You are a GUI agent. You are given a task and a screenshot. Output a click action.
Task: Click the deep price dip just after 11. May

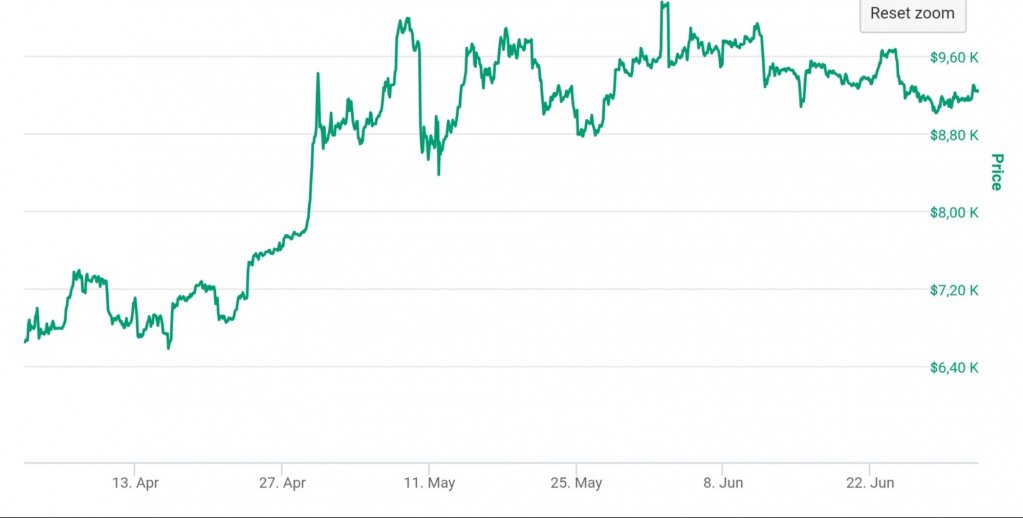[439, 174]
